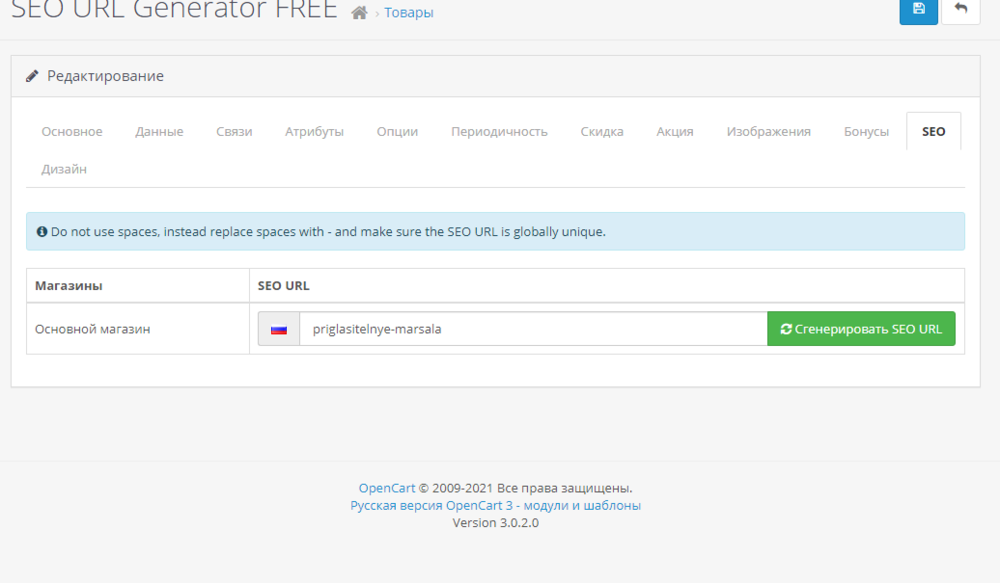
Task: Click inside the priglasitelnye-marsala URL field
Action: [500, 328]
